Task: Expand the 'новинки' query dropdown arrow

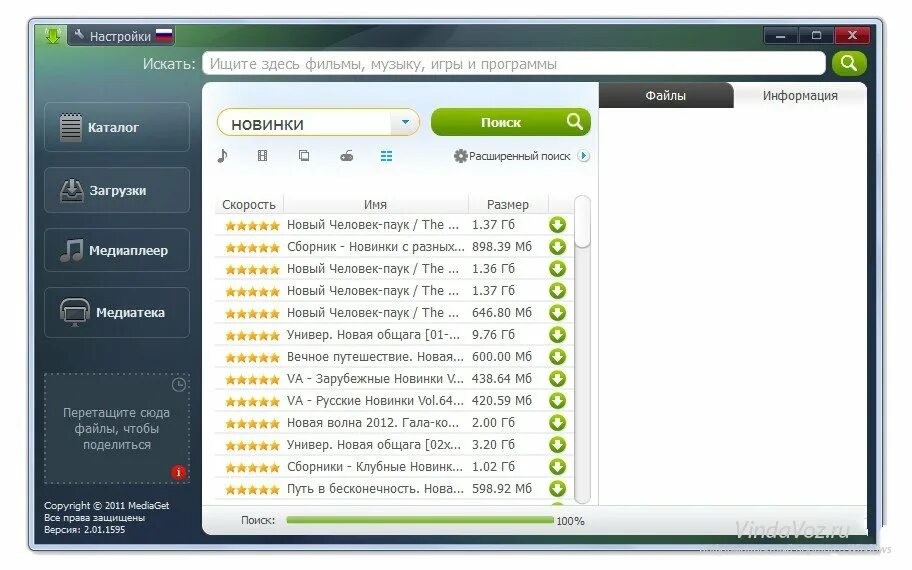Action: tap(405, 122)
